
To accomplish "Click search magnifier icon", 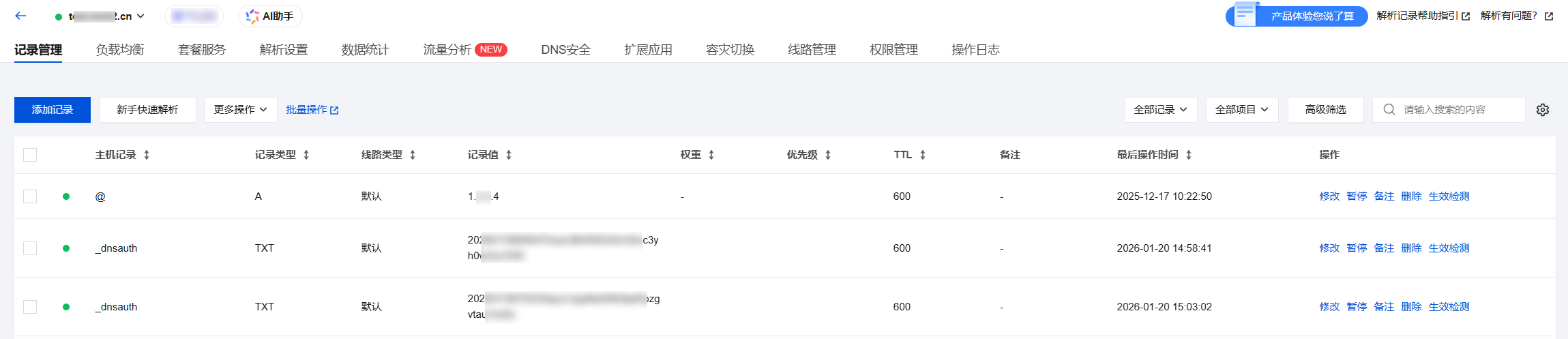I will coord(1389,110).
